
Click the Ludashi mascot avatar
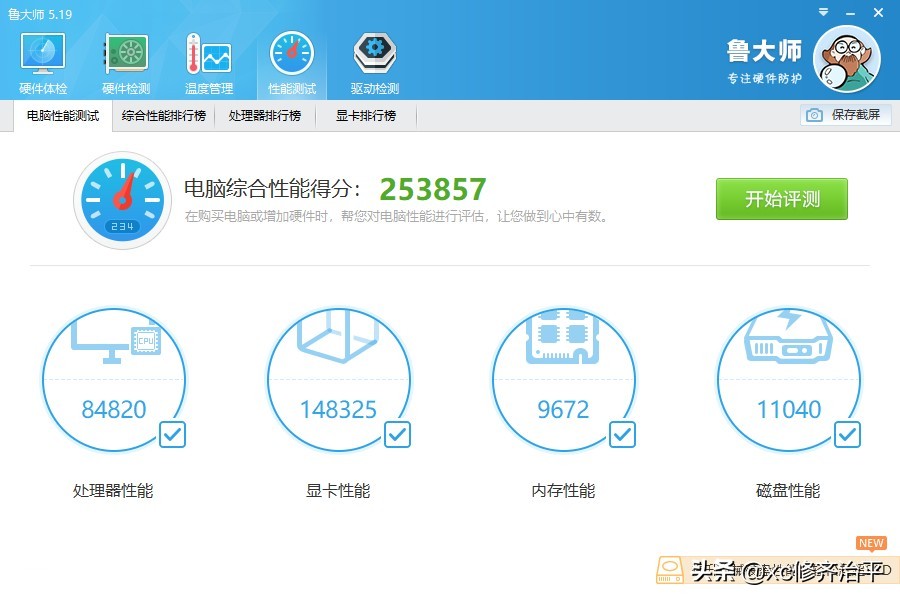tap(847, 58)
